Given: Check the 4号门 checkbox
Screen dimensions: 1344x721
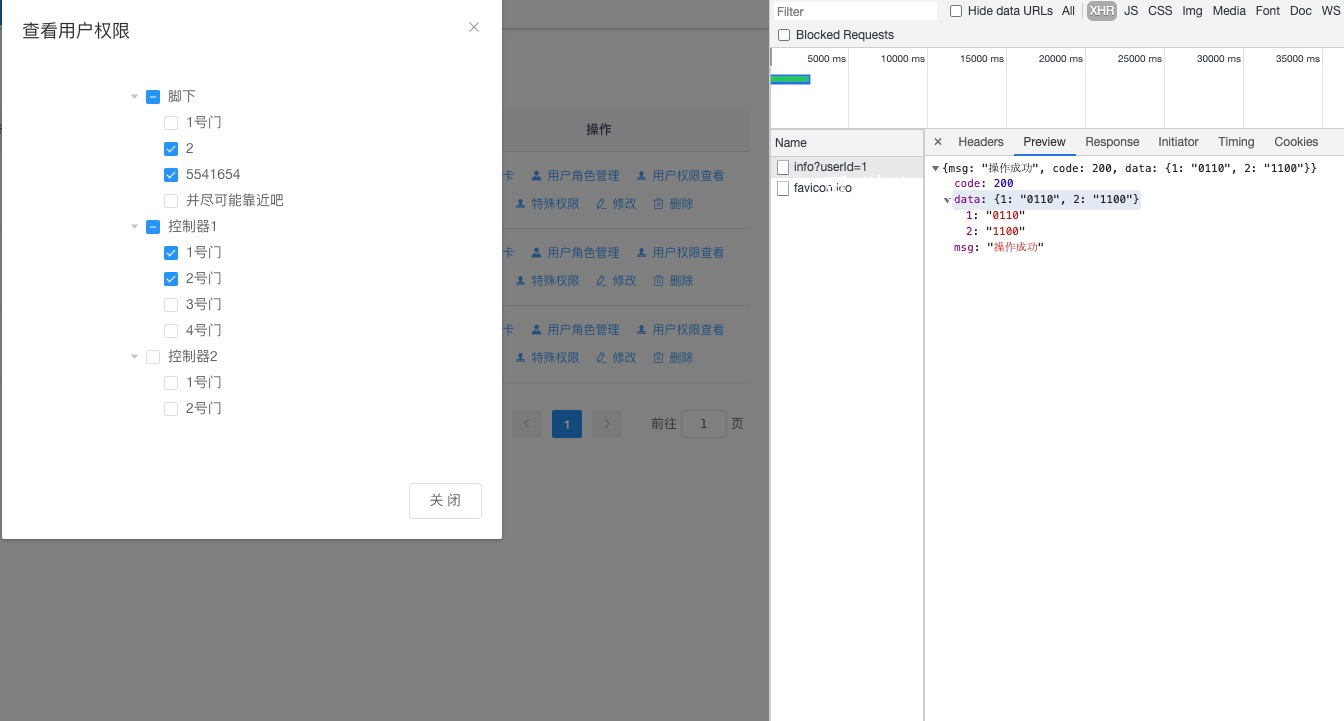Looking at the screenshot, I should [x=171, y=331].
